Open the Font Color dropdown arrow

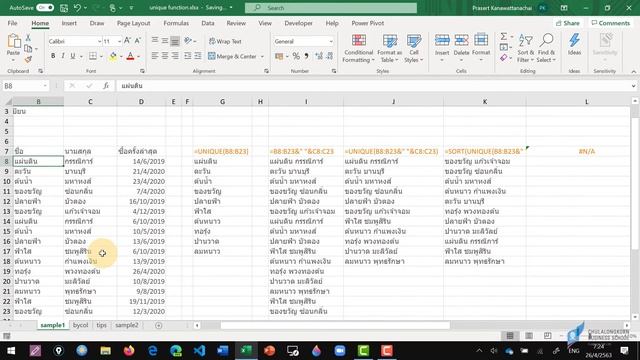click(139, 56)
